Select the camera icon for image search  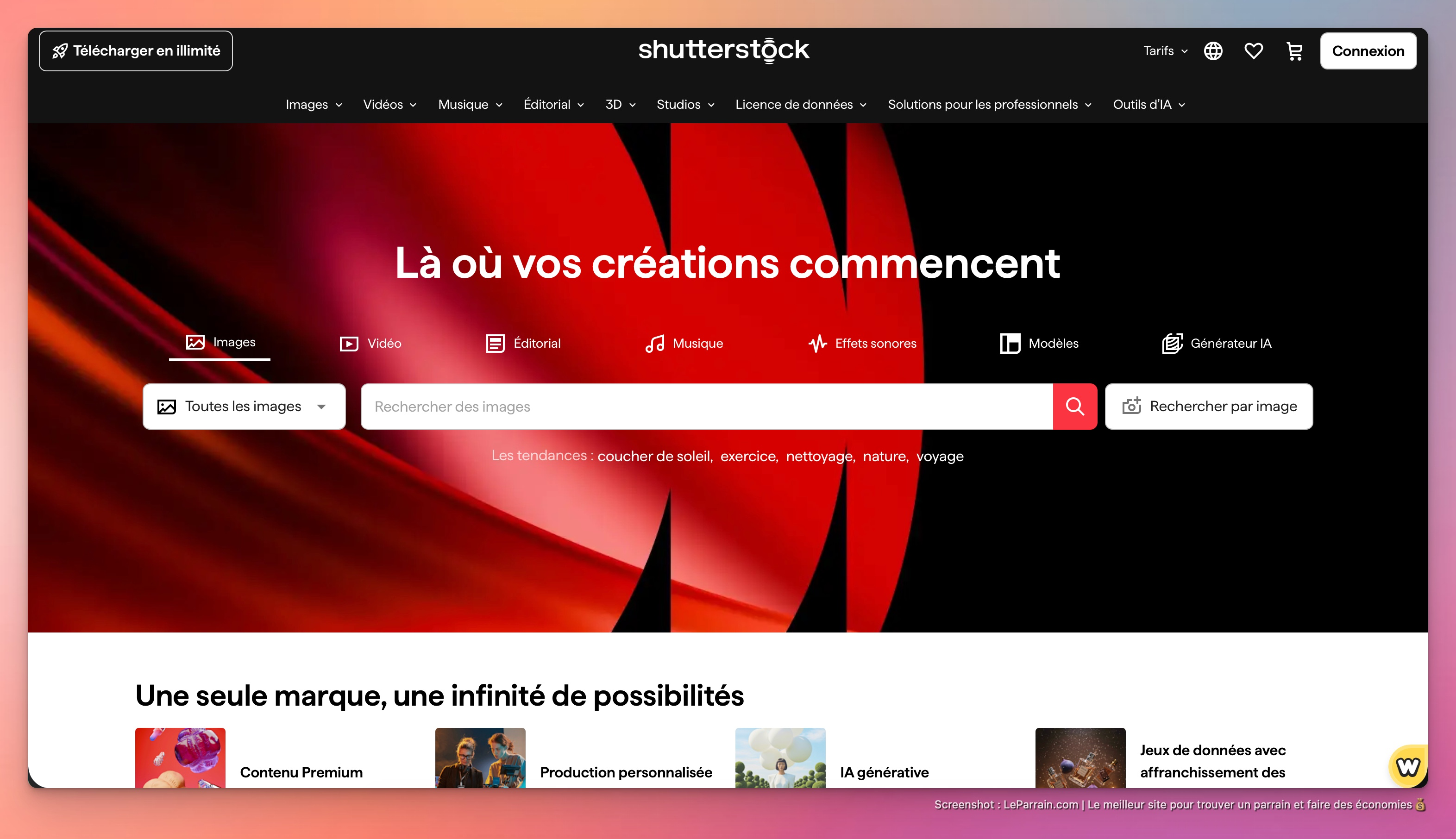[x=1133, y=406]
